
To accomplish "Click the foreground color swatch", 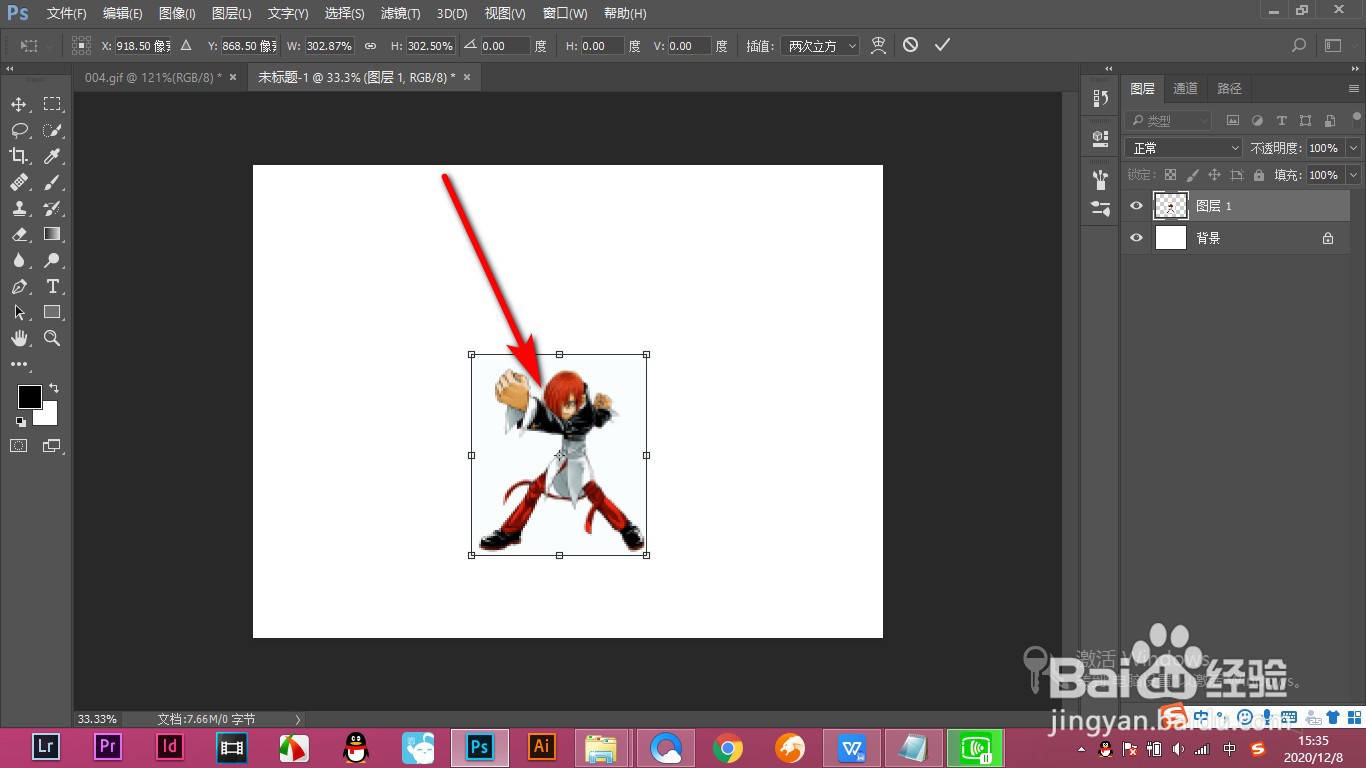I will (29, 397).
